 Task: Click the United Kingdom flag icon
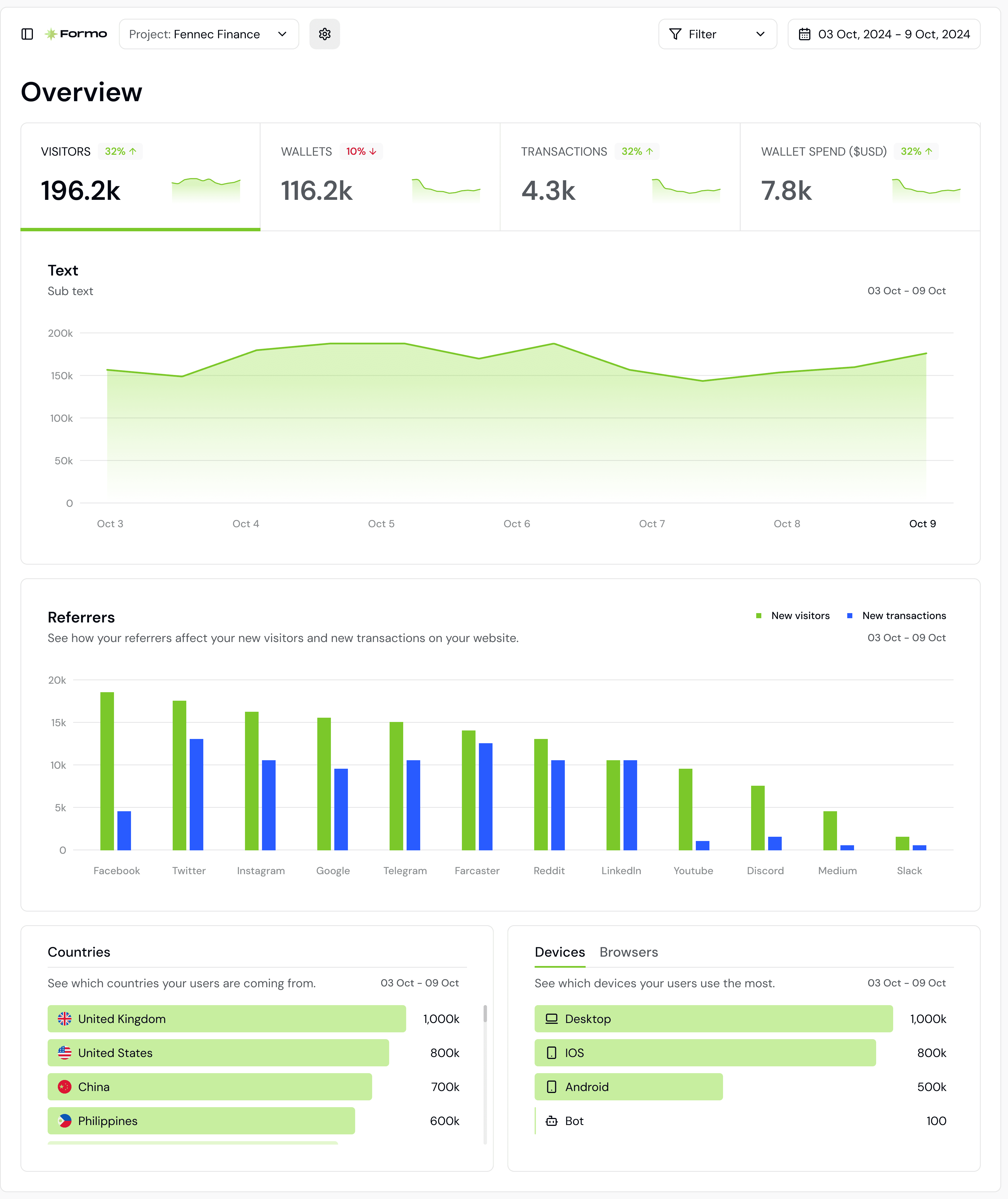pyautogui.click(x=65, y=1019)
